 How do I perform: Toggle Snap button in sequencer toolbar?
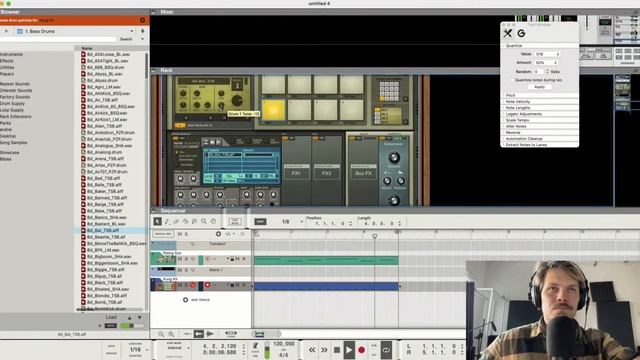click(x=260, y=222)
